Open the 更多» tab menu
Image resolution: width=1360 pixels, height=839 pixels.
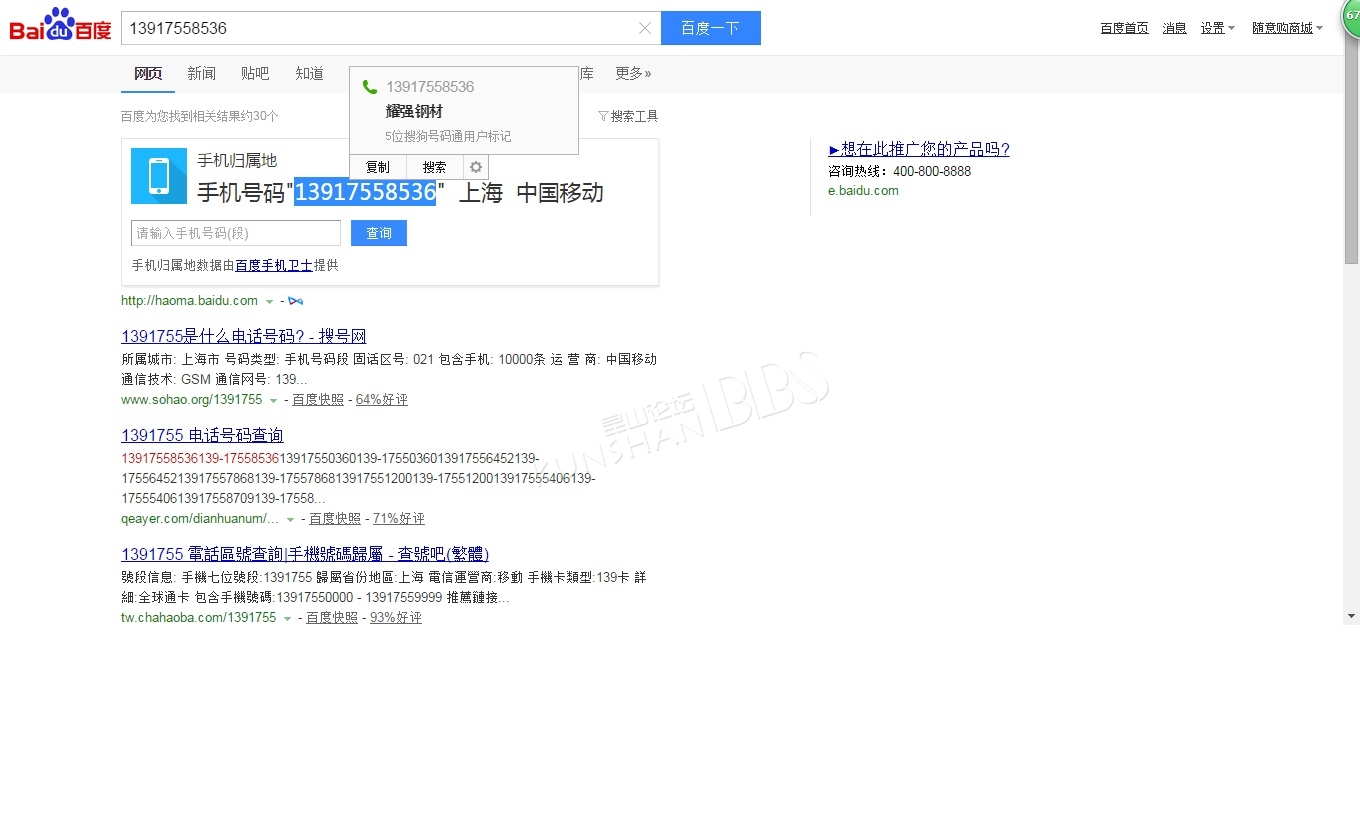point(633,73)
